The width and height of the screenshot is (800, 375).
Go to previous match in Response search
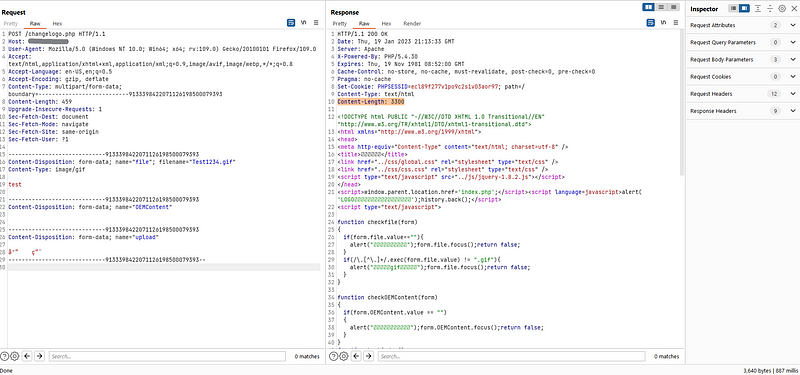[356, 356]
